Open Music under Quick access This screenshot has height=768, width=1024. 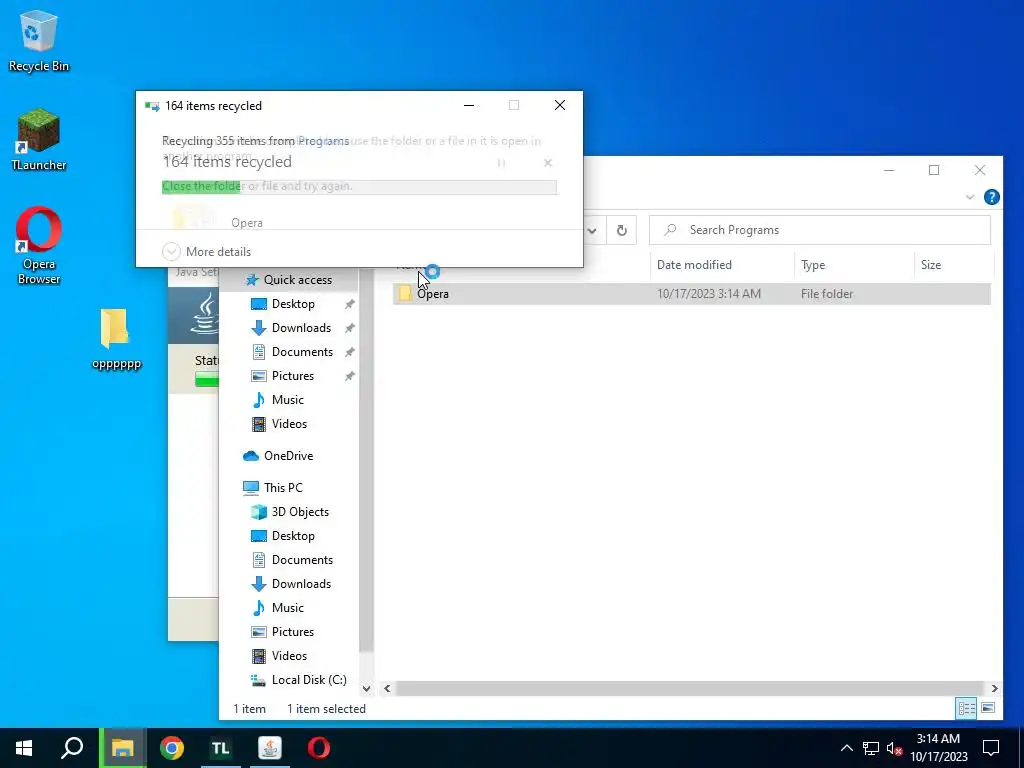(x=287, y=400)
